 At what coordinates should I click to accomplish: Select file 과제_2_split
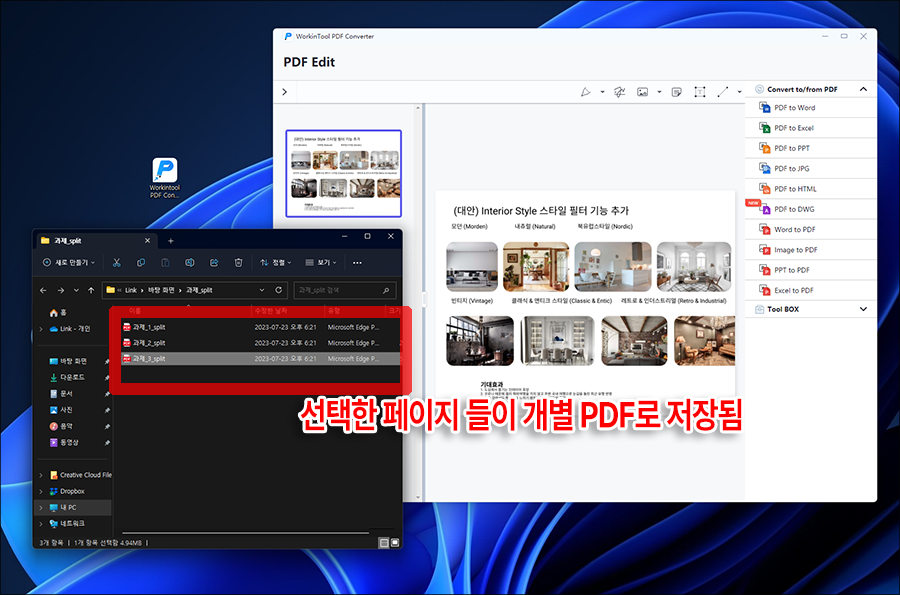click(x=261, y=343)
